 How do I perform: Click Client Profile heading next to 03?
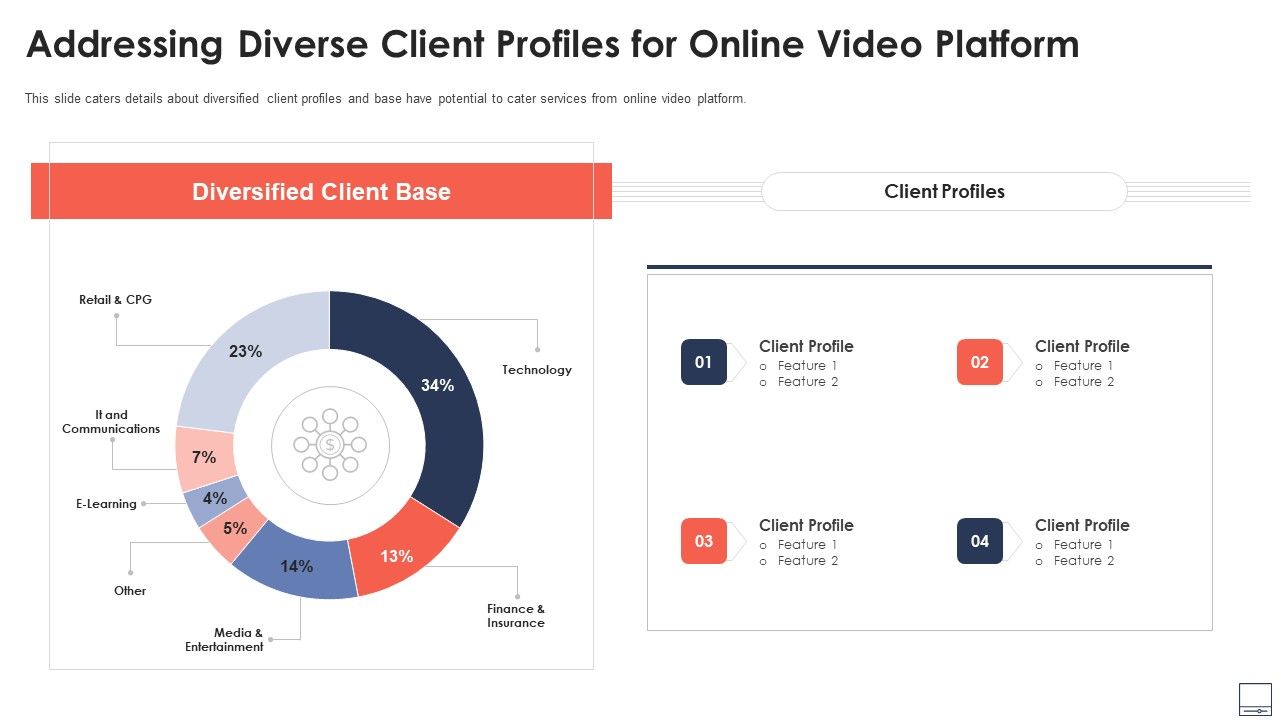pyautogui.click(x=806, y=525)
